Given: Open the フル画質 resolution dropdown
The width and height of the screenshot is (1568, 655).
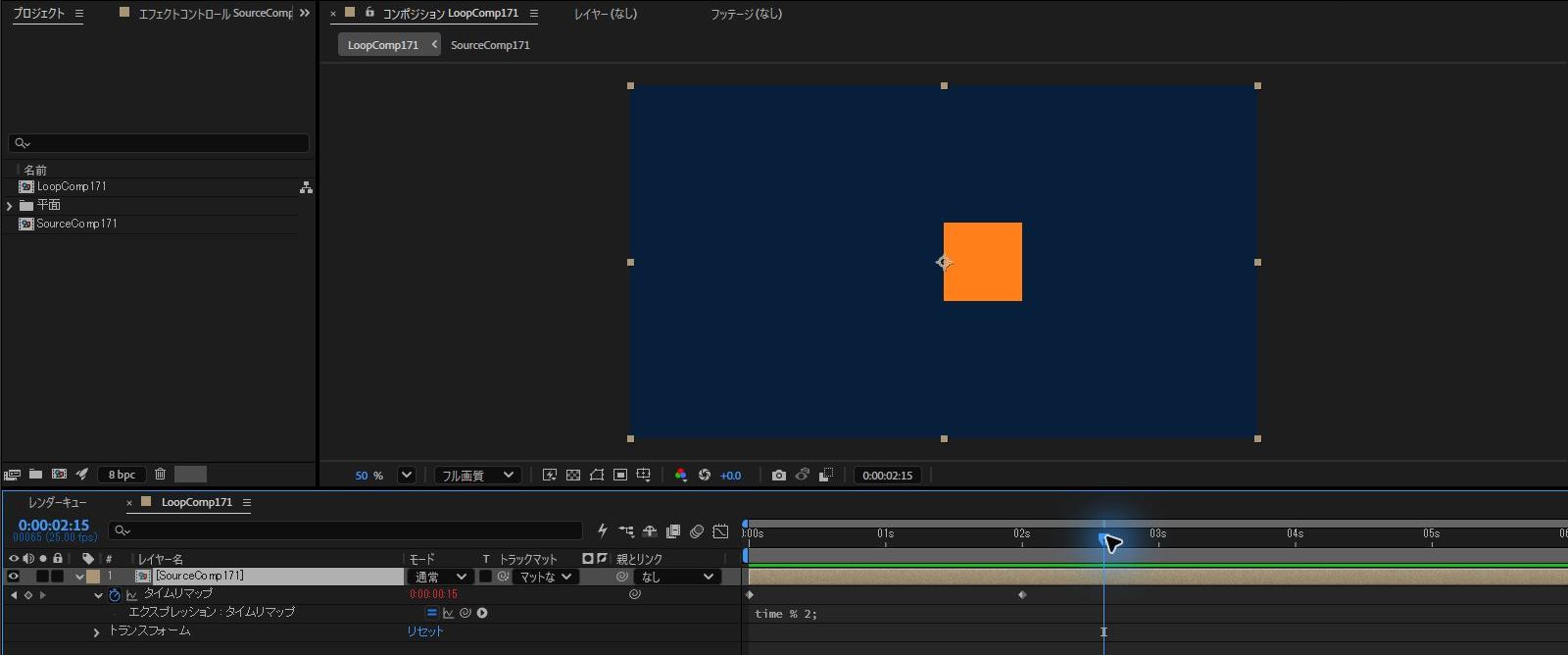Looking at the screenshot, I should tap(478, 476).
